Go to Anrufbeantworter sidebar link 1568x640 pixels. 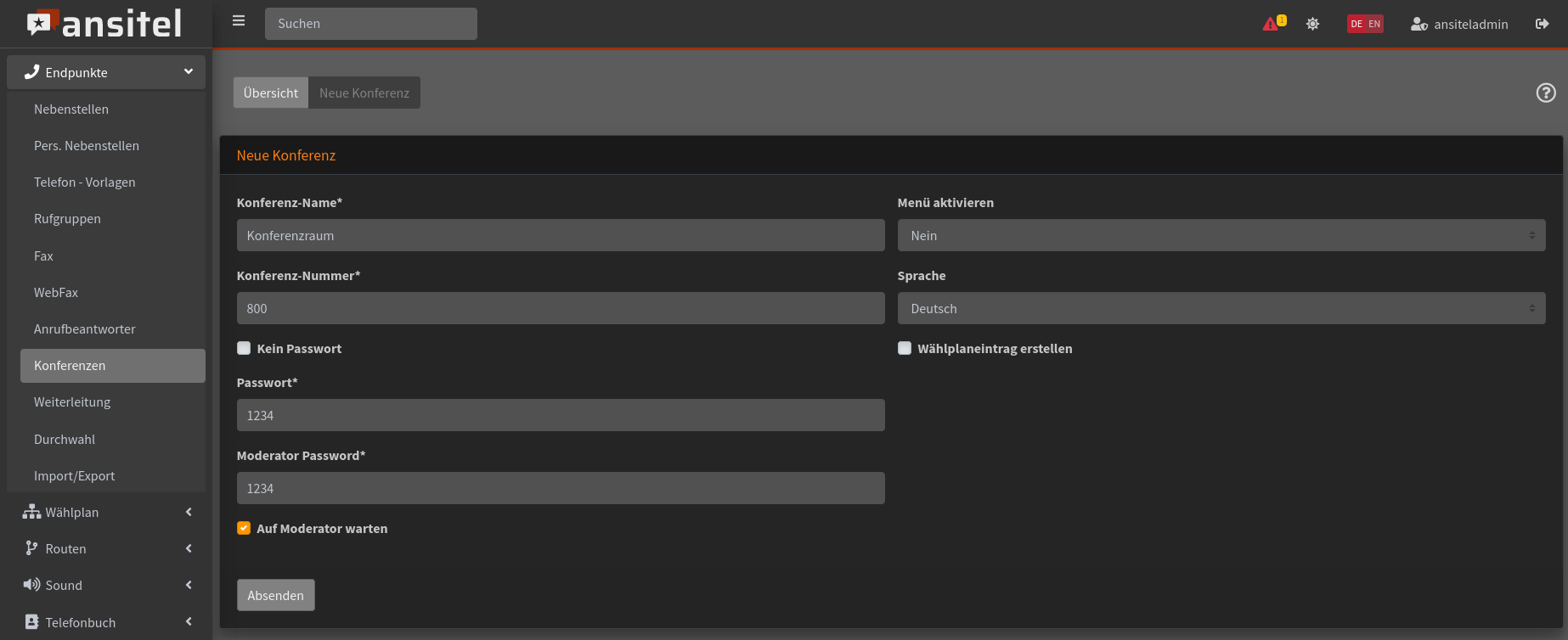click(85, 328)
